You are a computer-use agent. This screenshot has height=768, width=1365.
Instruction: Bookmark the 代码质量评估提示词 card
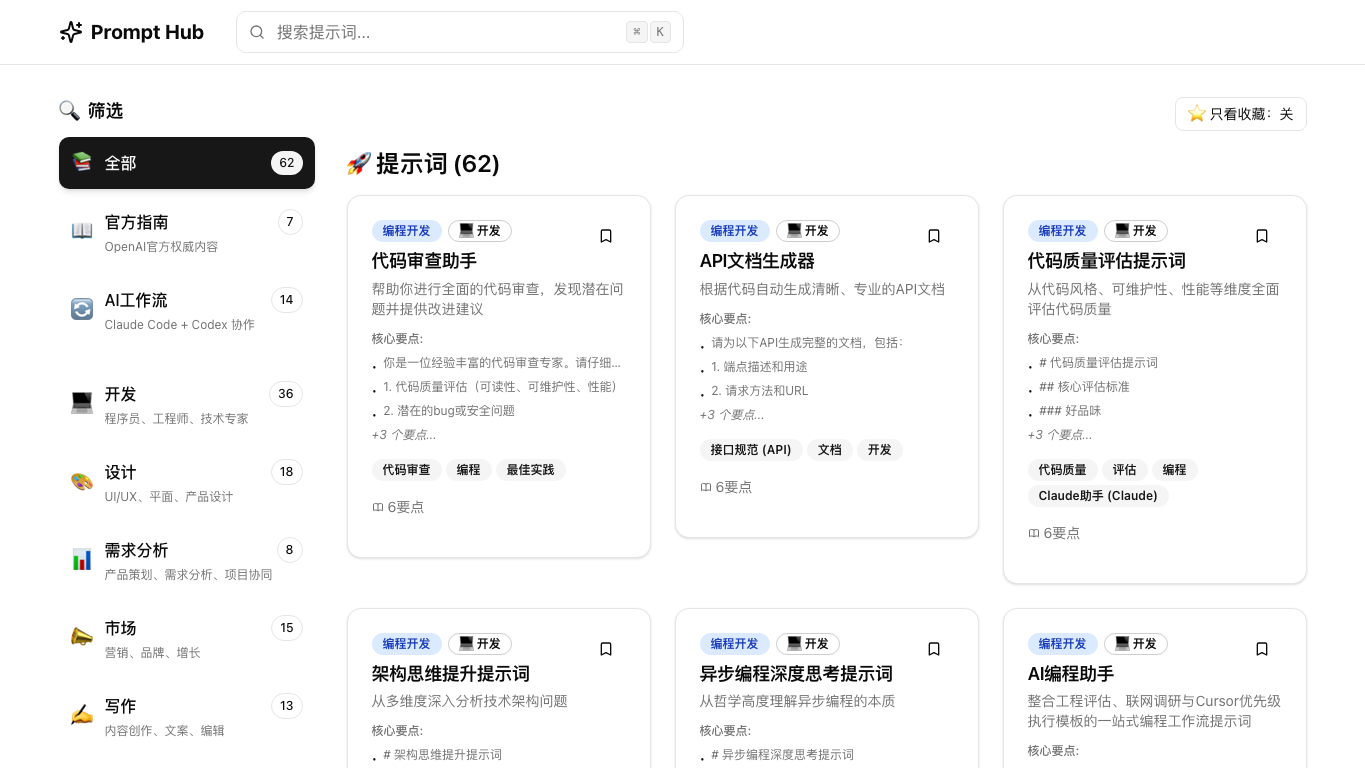(1262, 236)
